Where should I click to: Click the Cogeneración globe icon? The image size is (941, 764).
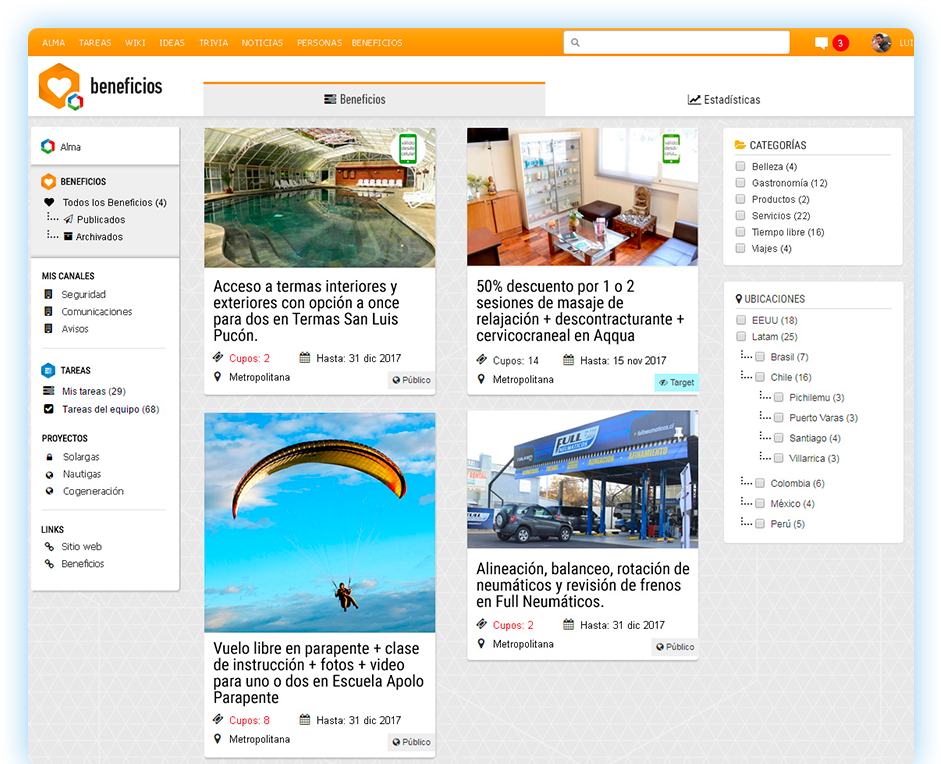click(x=50, y=491)
